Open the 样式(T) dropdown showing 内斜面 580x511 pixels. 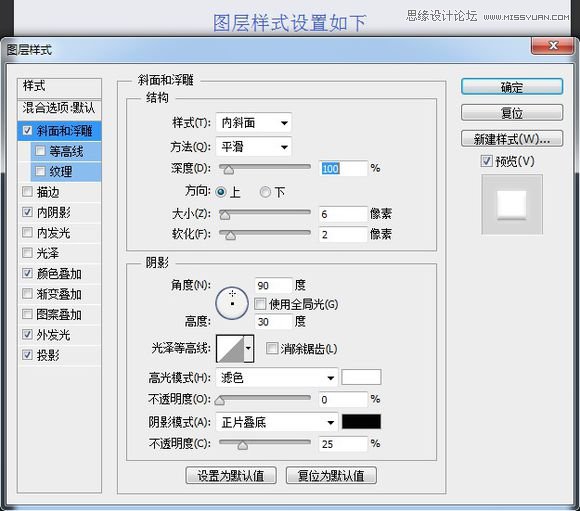click(x=253, y=123)
